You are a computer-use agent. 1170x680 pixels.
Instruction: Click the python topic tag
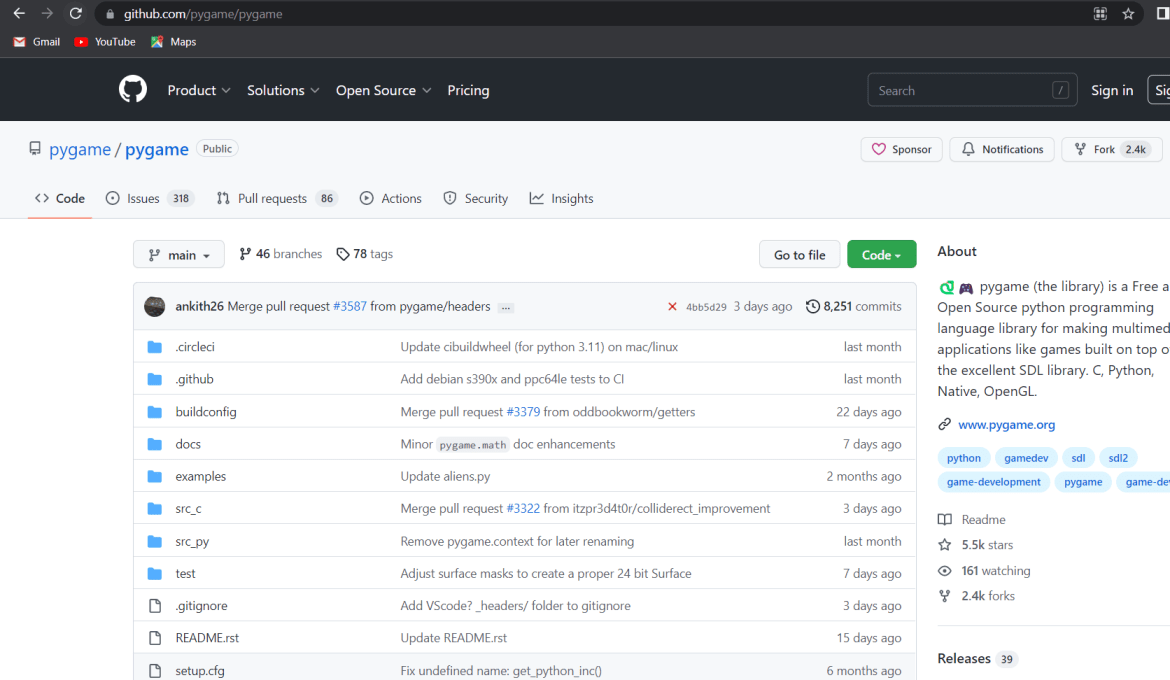[x=963, y=458]
